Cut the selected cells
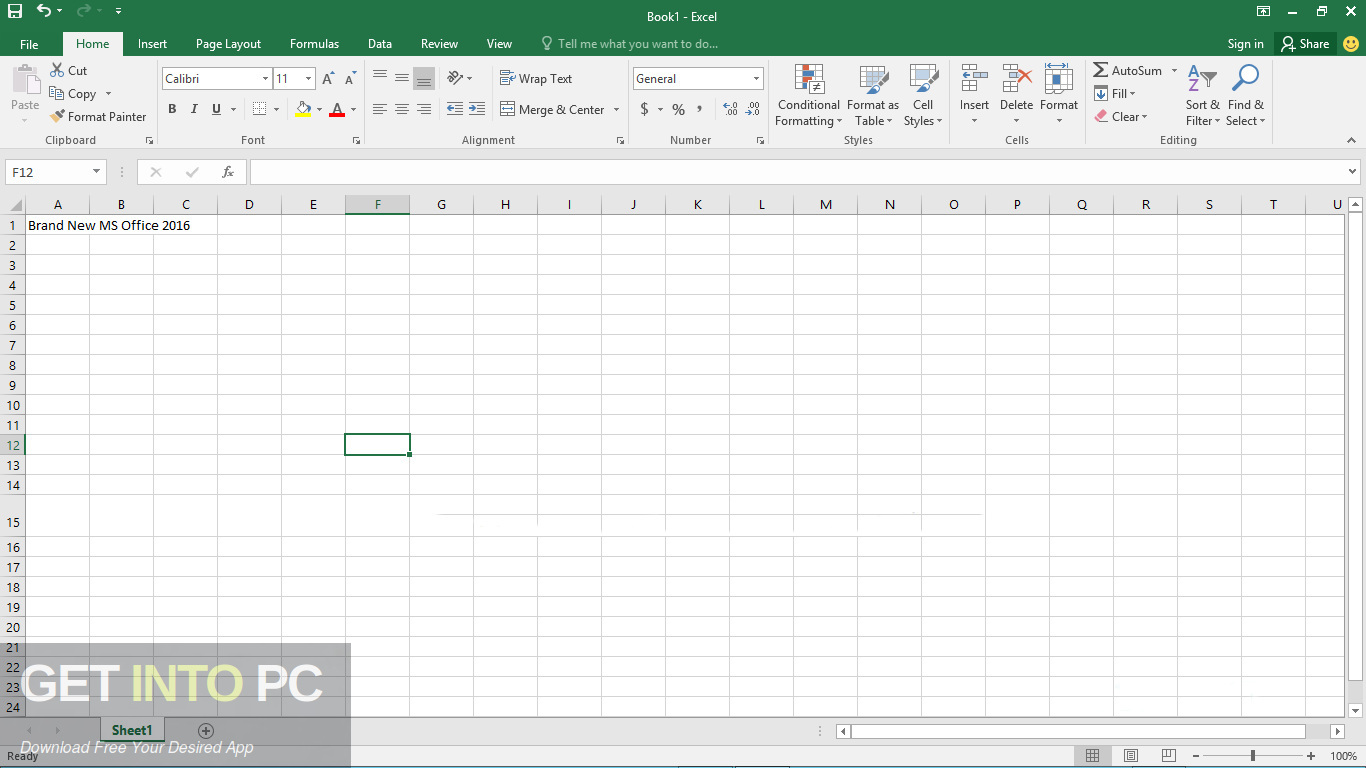 (69, 71)
